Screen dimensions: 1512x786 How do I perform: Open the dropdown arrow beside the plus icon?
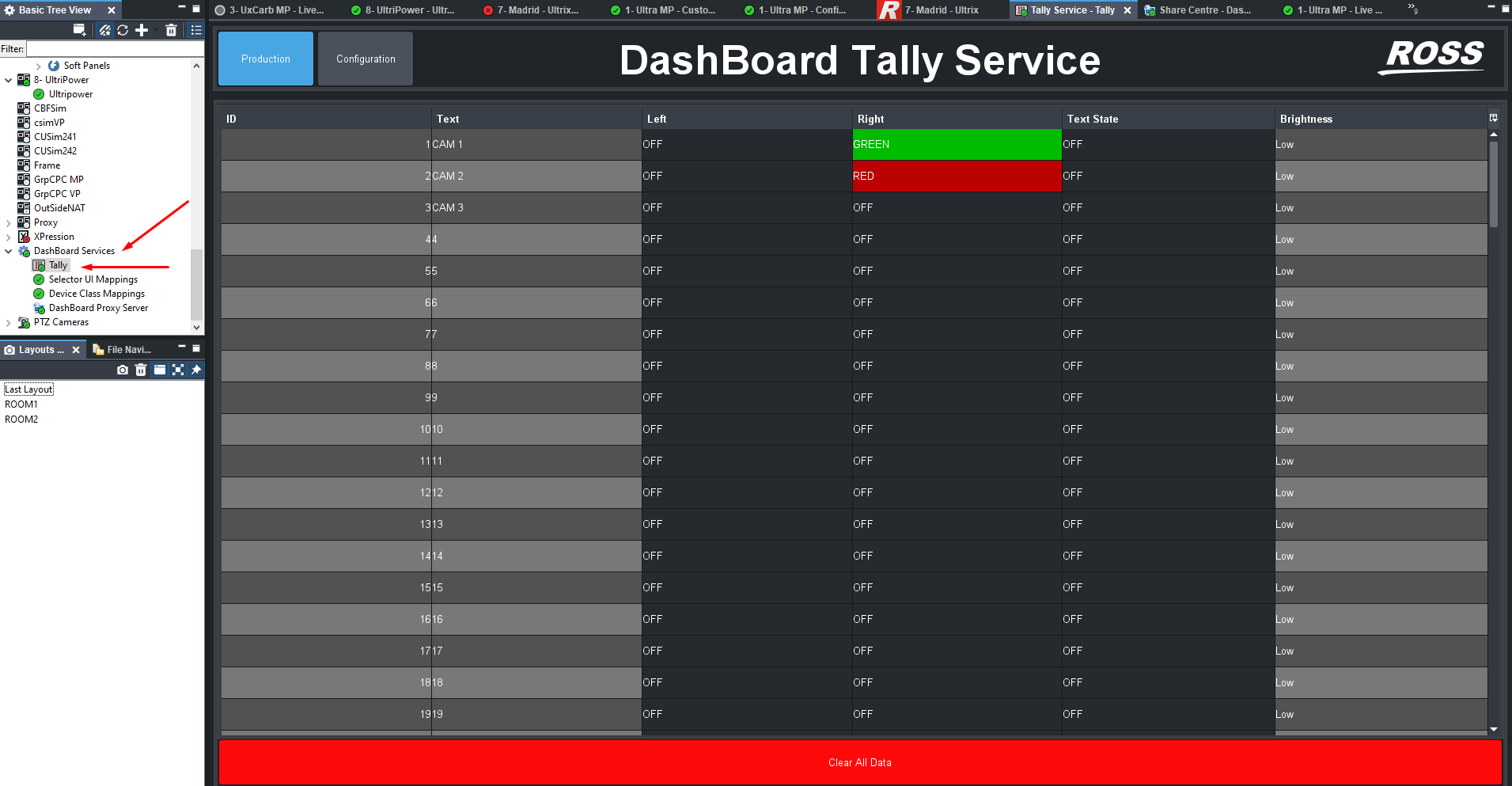[x=154, y=30]
